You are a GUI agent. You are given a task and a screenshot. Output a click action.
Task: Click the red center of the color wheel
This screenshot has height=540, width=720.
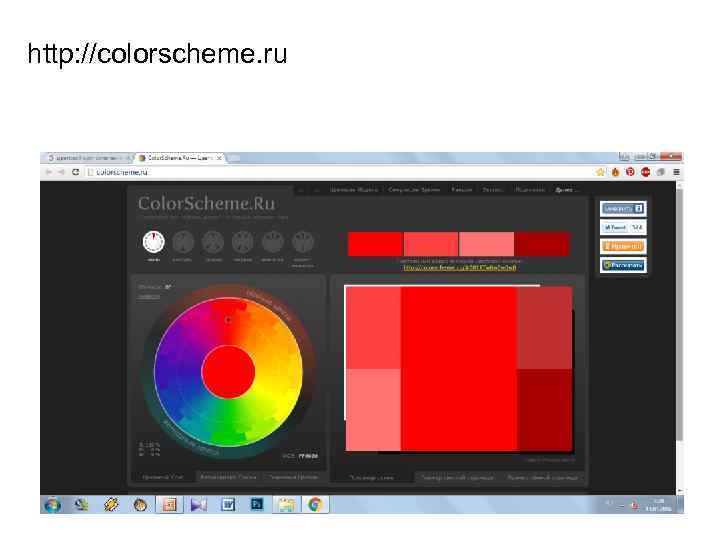(228, 371)
